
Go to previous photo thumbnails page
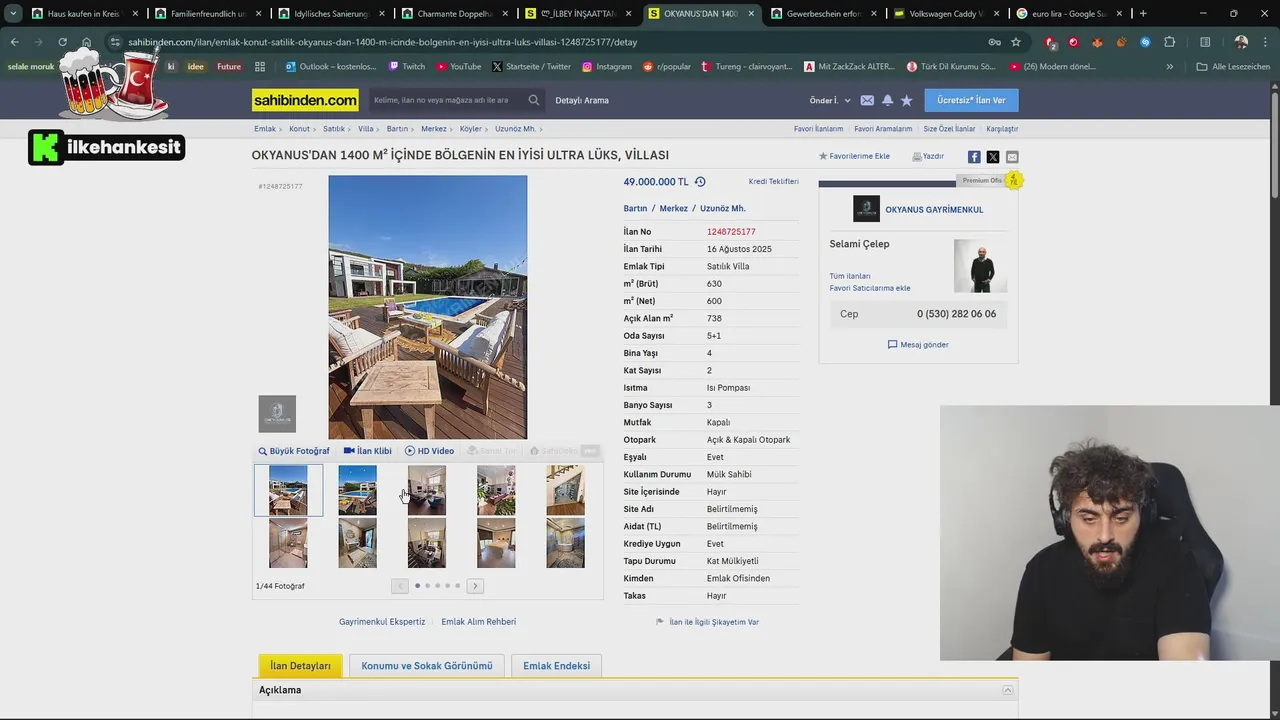tap(400, 586)
